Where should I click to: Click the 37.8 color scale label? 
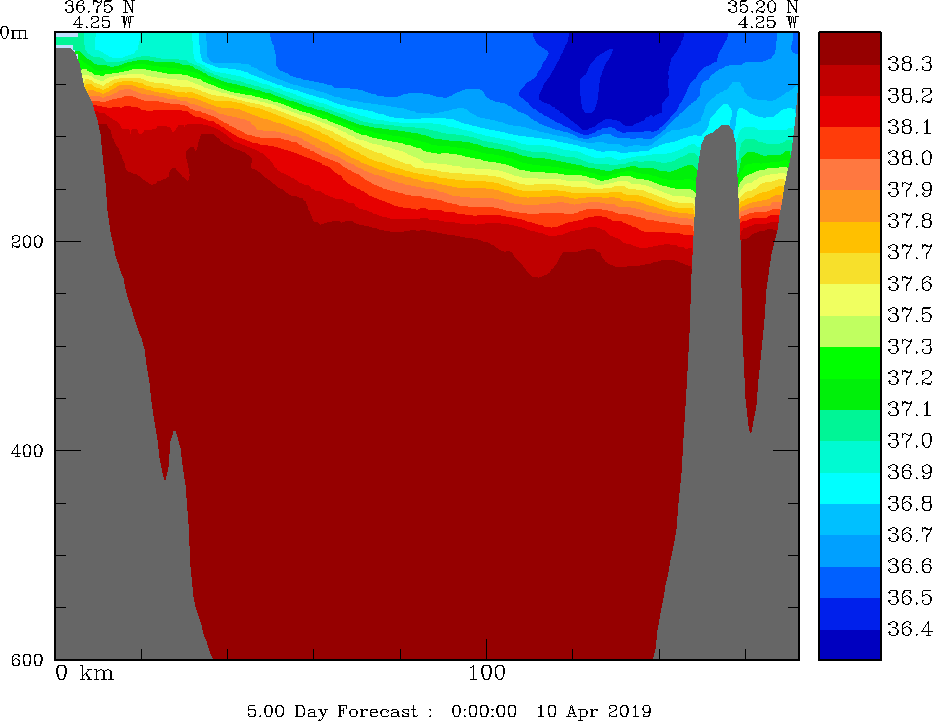[910, 221]
